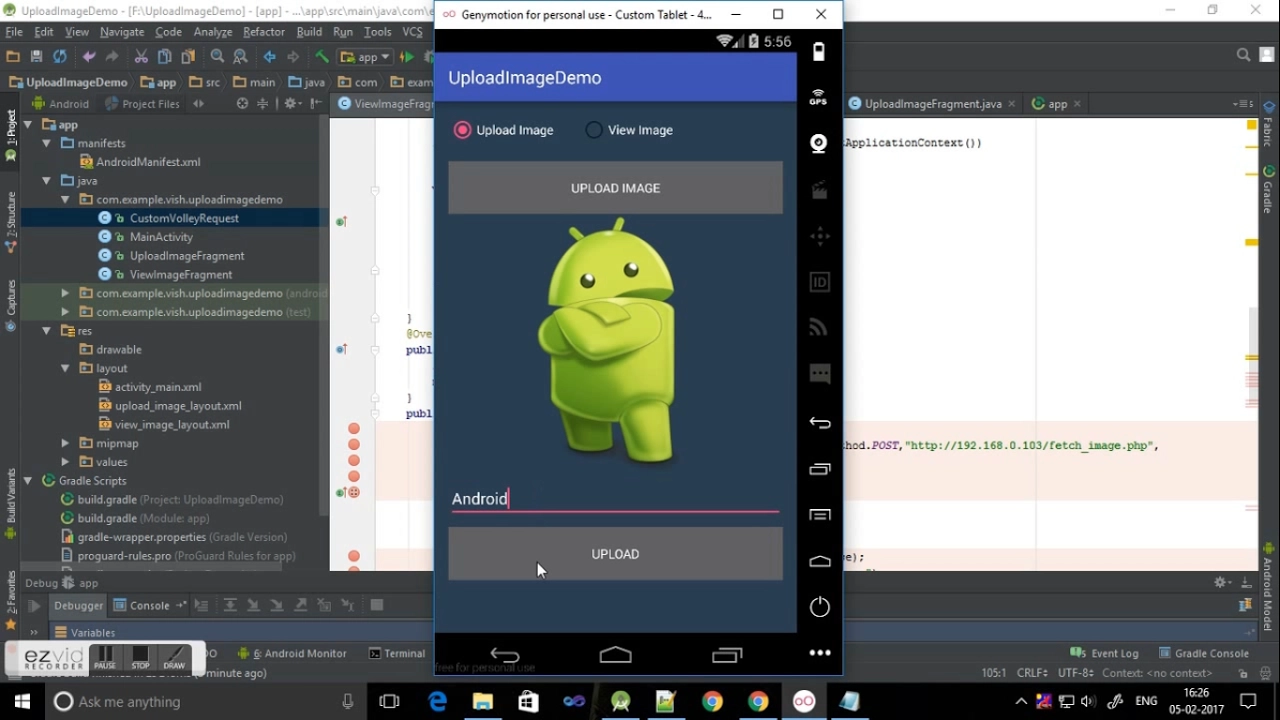This screenshot has height=720, width=1280.
Task: Click the collapse all icon in Project panel
Action: (x=263, y=103)
